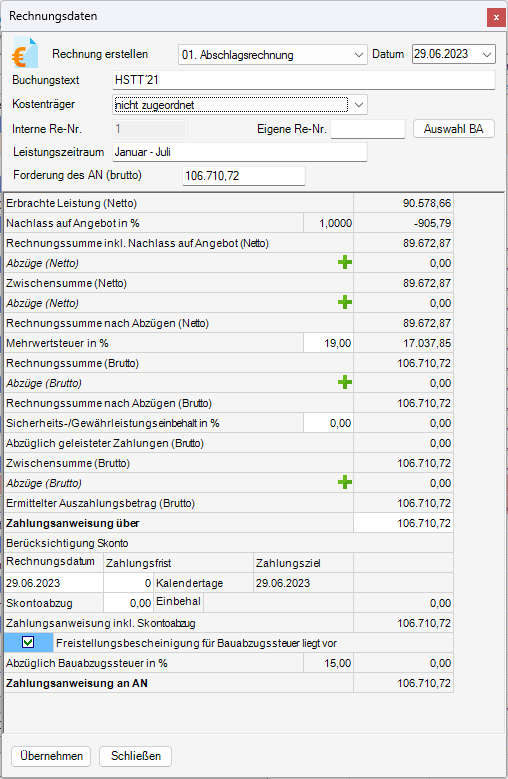Edit the Skontoabzug value
This screenshot has width=508, height=779.
pos(129,603)
